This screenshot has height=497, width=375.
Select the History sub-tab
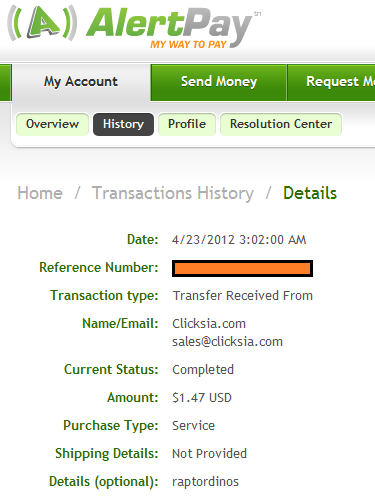click(123, 124)
